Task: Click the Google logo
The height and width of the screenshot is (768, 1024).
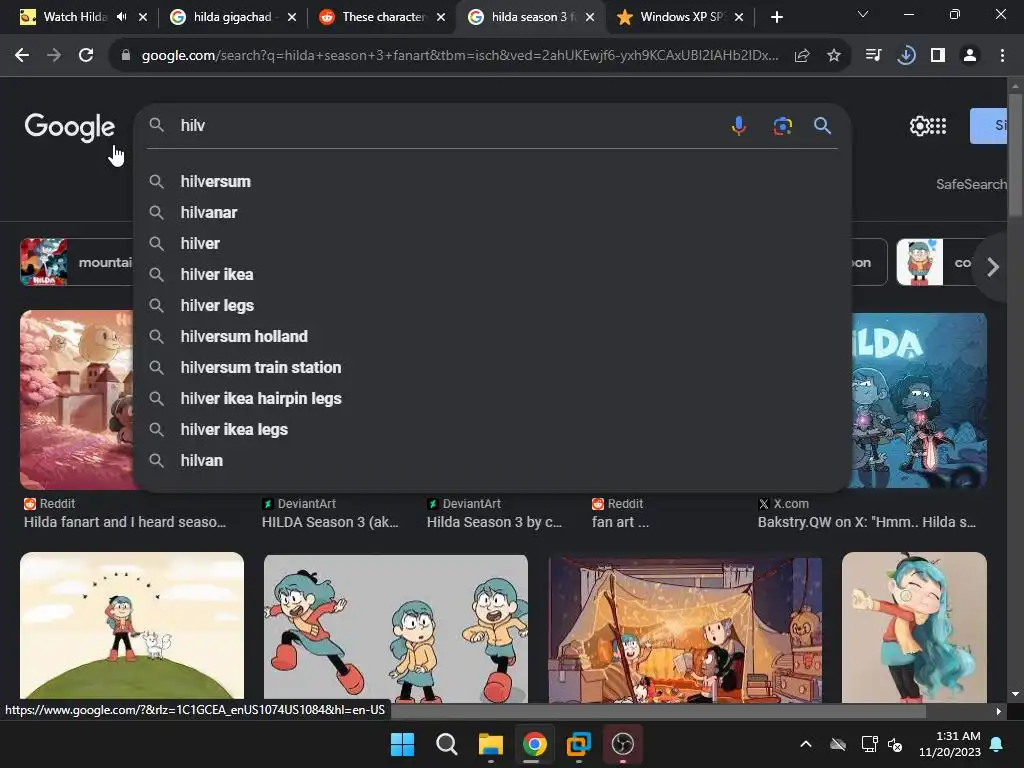Action: click(x=69, y=127)
